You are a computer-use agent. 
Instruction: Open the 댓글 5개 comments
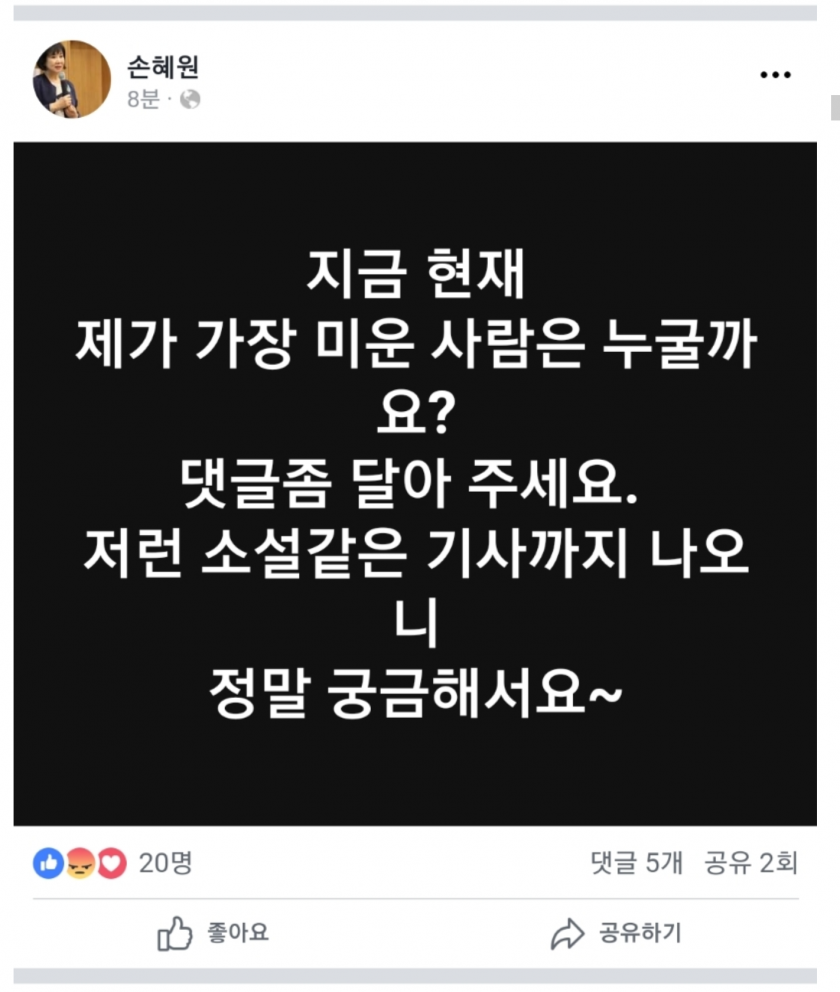[636, 863]
